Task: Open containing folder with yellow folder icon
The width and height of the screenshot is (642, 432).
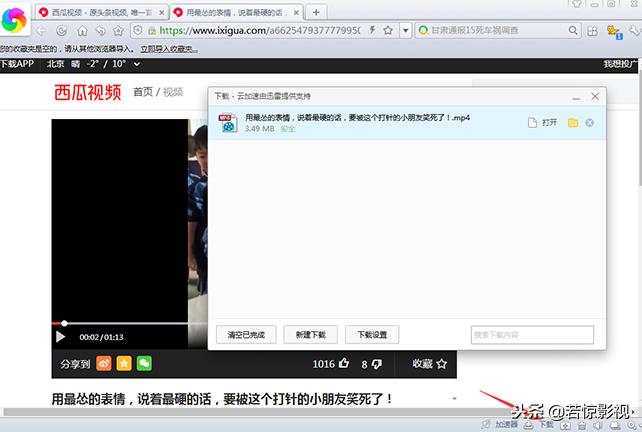Action: pos(573,123)
